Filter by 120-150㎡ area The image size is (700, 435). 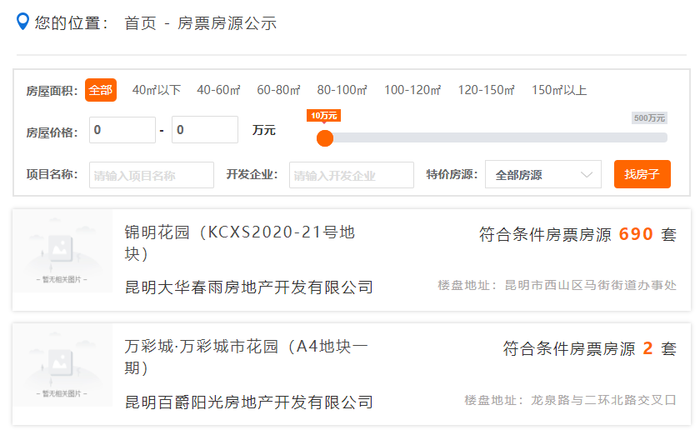pos(486,90)
